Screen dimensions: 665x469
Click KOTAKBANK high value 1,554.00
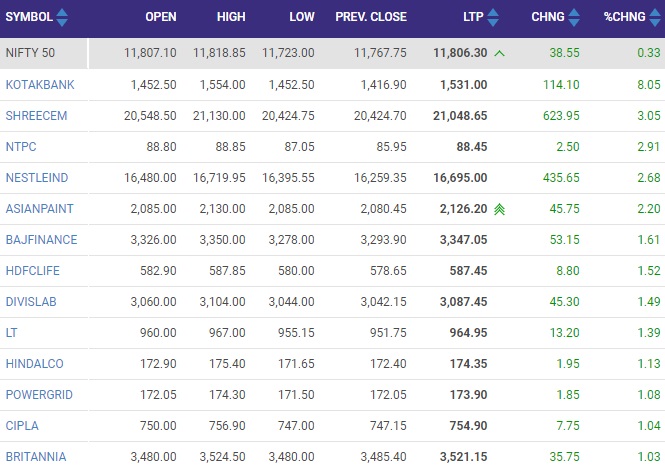click(x=223, y=85)
